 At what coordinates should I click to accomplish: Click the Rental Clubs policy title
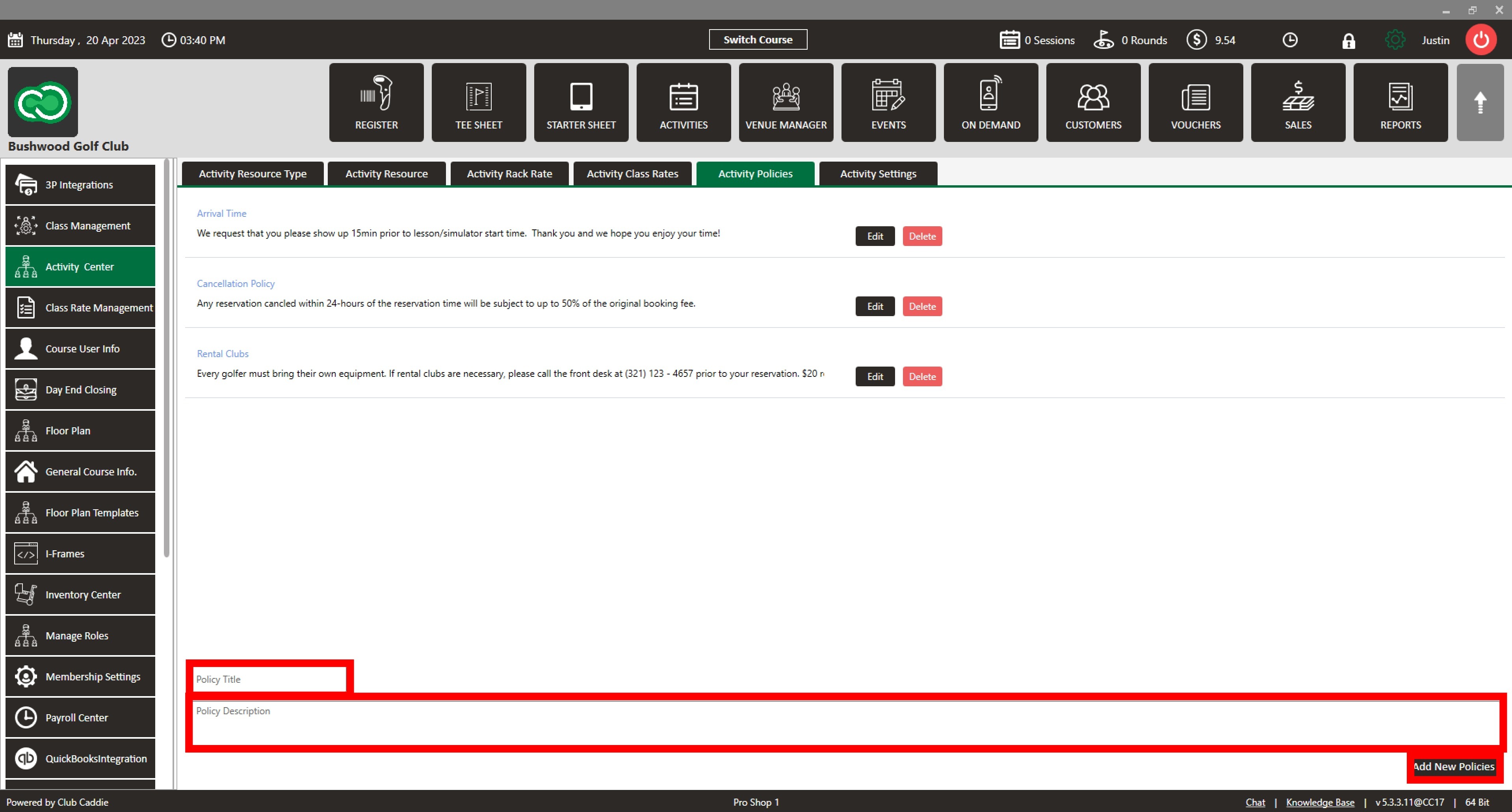pyautogui.click(x=223, y=354)
